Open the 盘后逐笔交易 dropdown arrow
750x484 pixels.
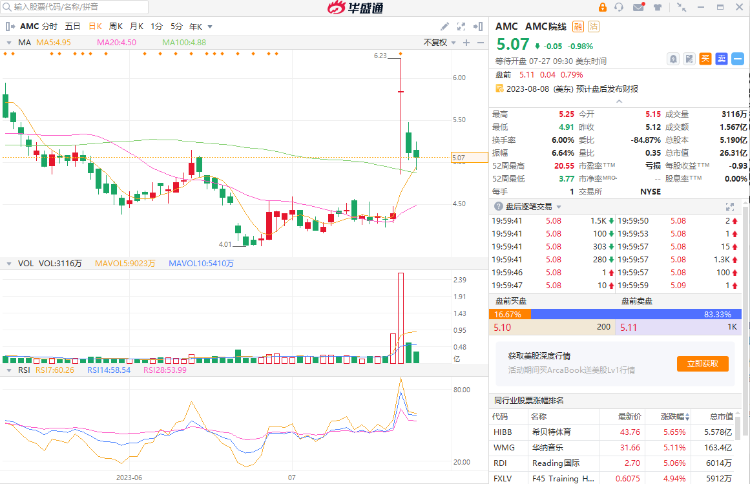click(559, 207)
